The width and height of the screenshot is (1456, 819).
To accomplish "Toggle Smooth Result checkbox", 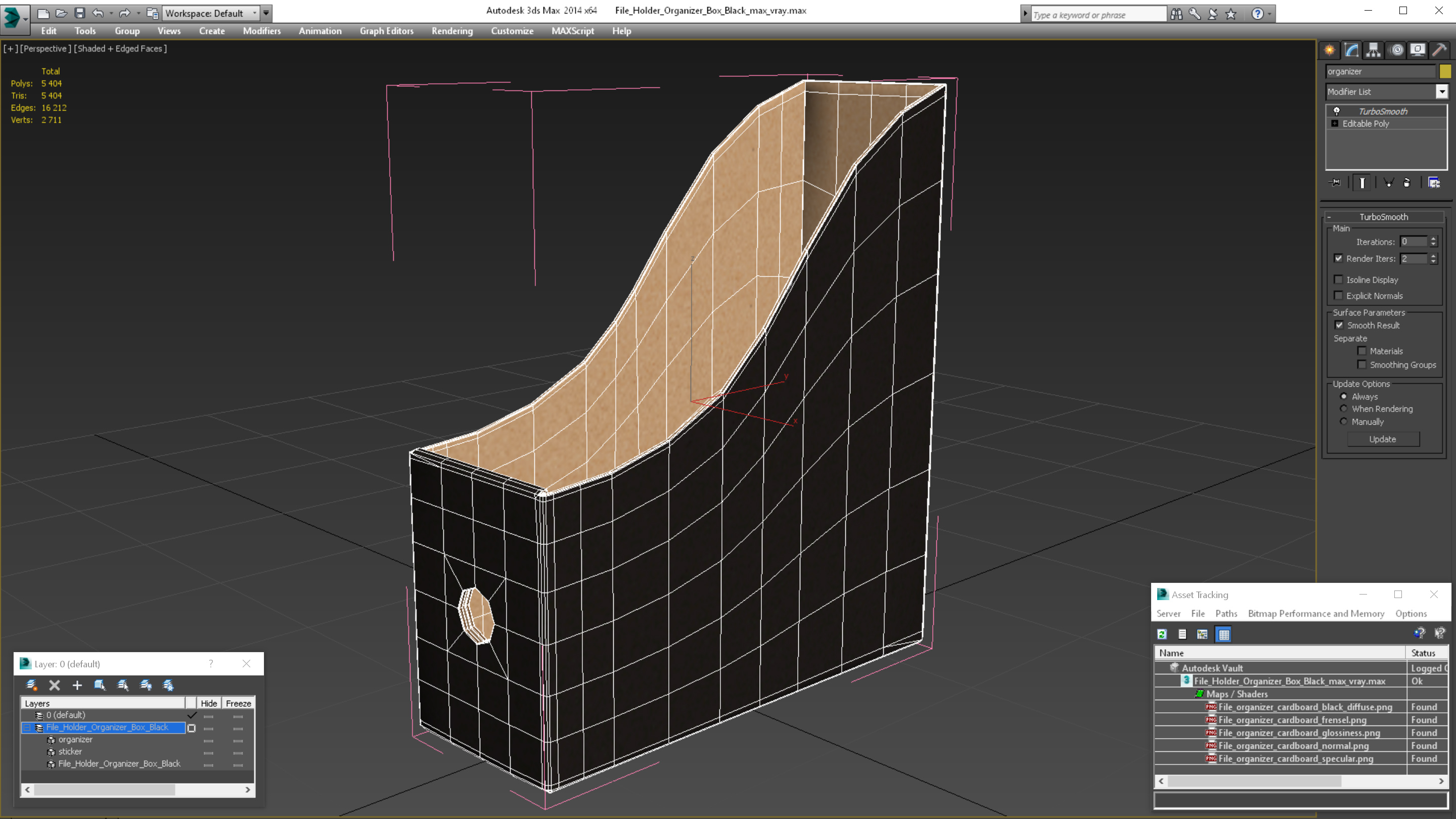I will (x=1339, y=325).
